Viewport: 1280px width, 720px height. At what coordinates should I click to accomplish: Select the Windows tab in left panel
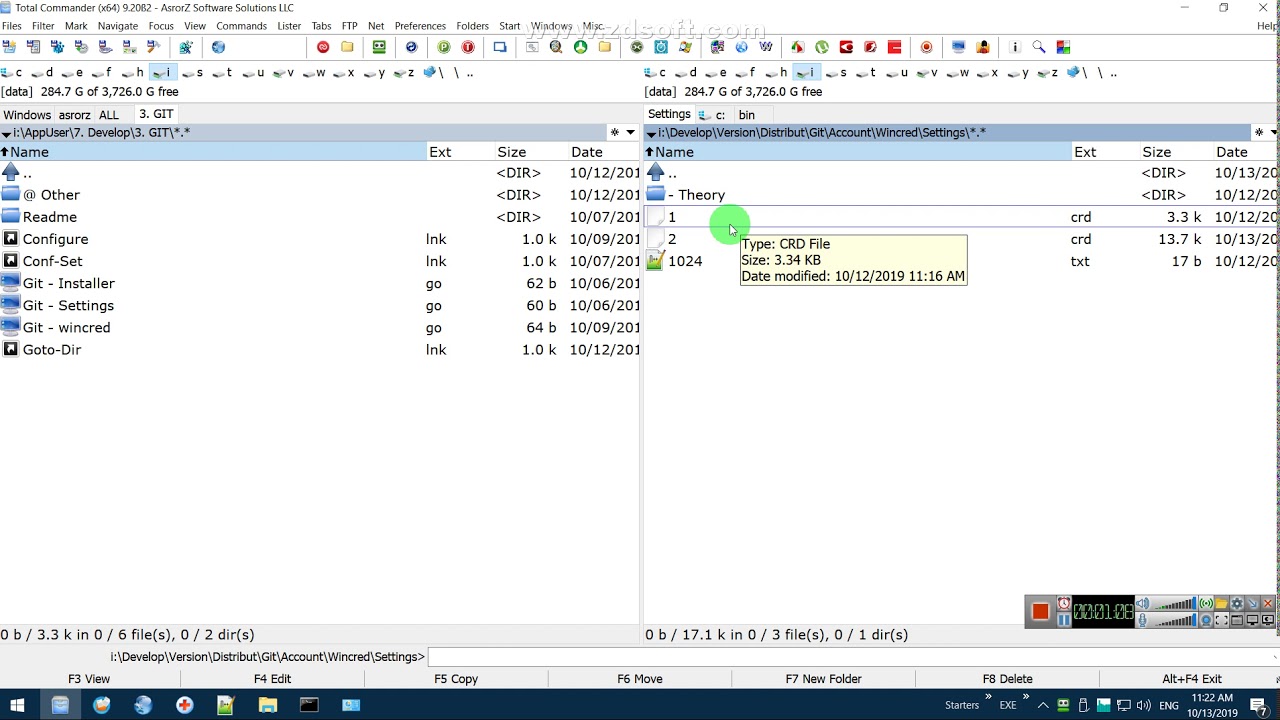click(x=27, y=115)
